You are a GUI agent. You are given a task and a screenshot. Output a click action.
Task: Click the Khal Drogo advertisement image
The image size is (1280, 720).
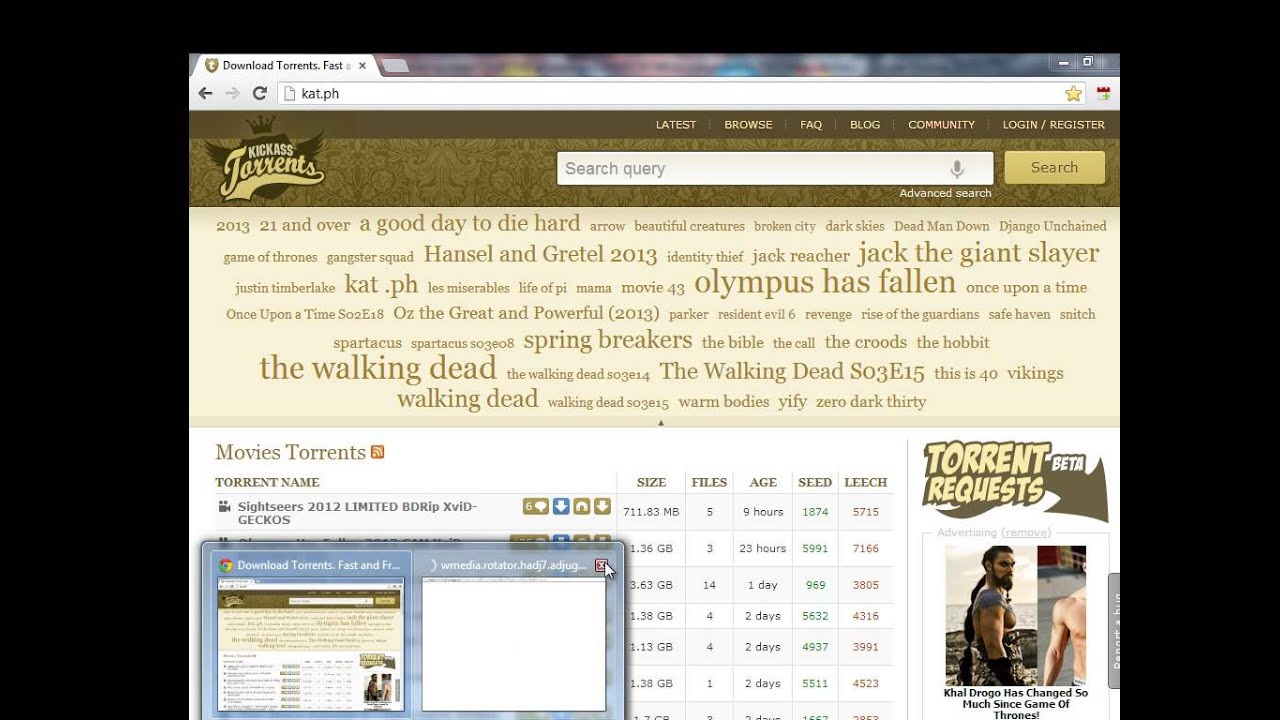pos(1015,614)
